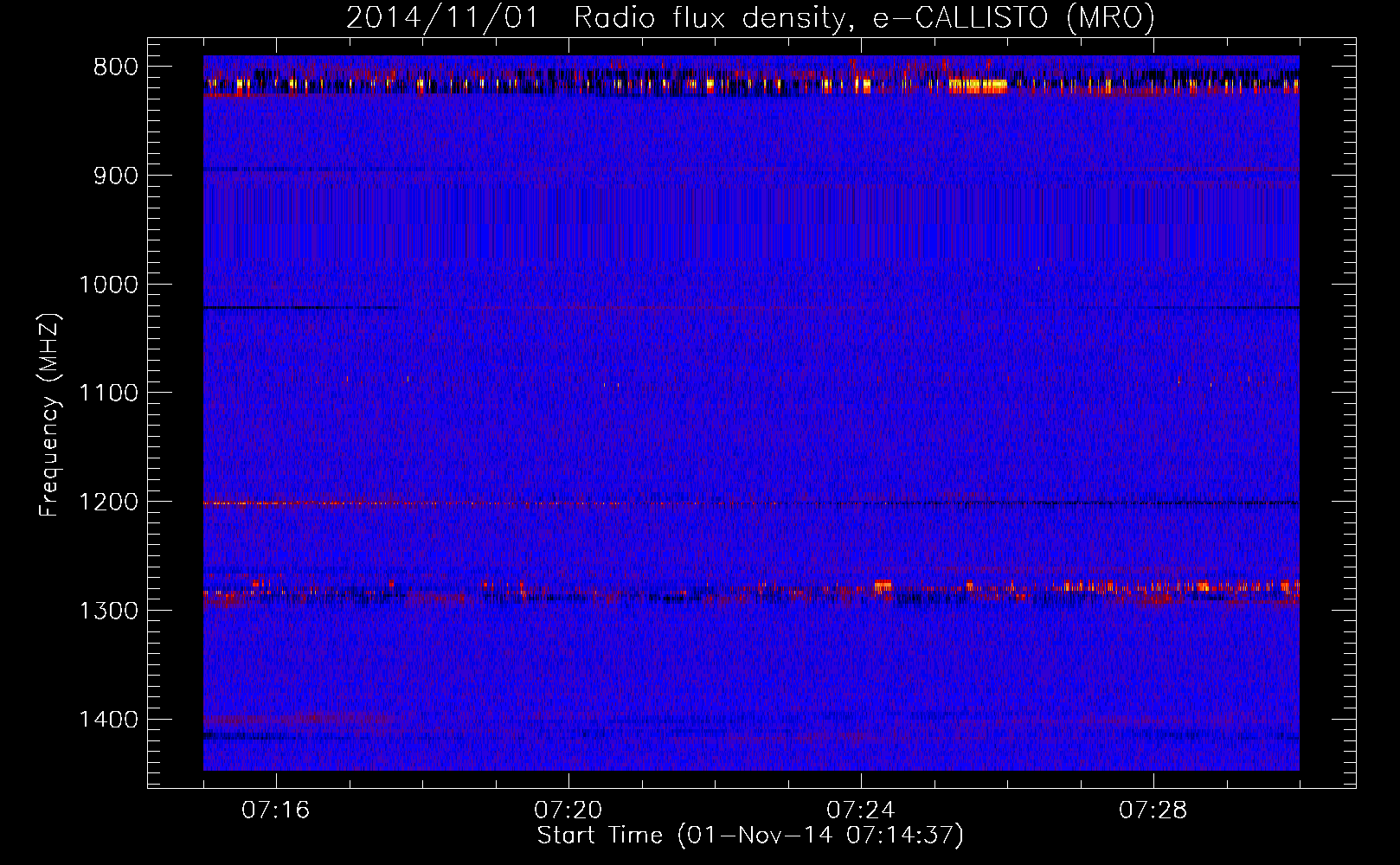Image resolution: width=1400 pixels, height=865 pixels.
Task: Click the 07:20 time axis label
Action: (568, 811)
